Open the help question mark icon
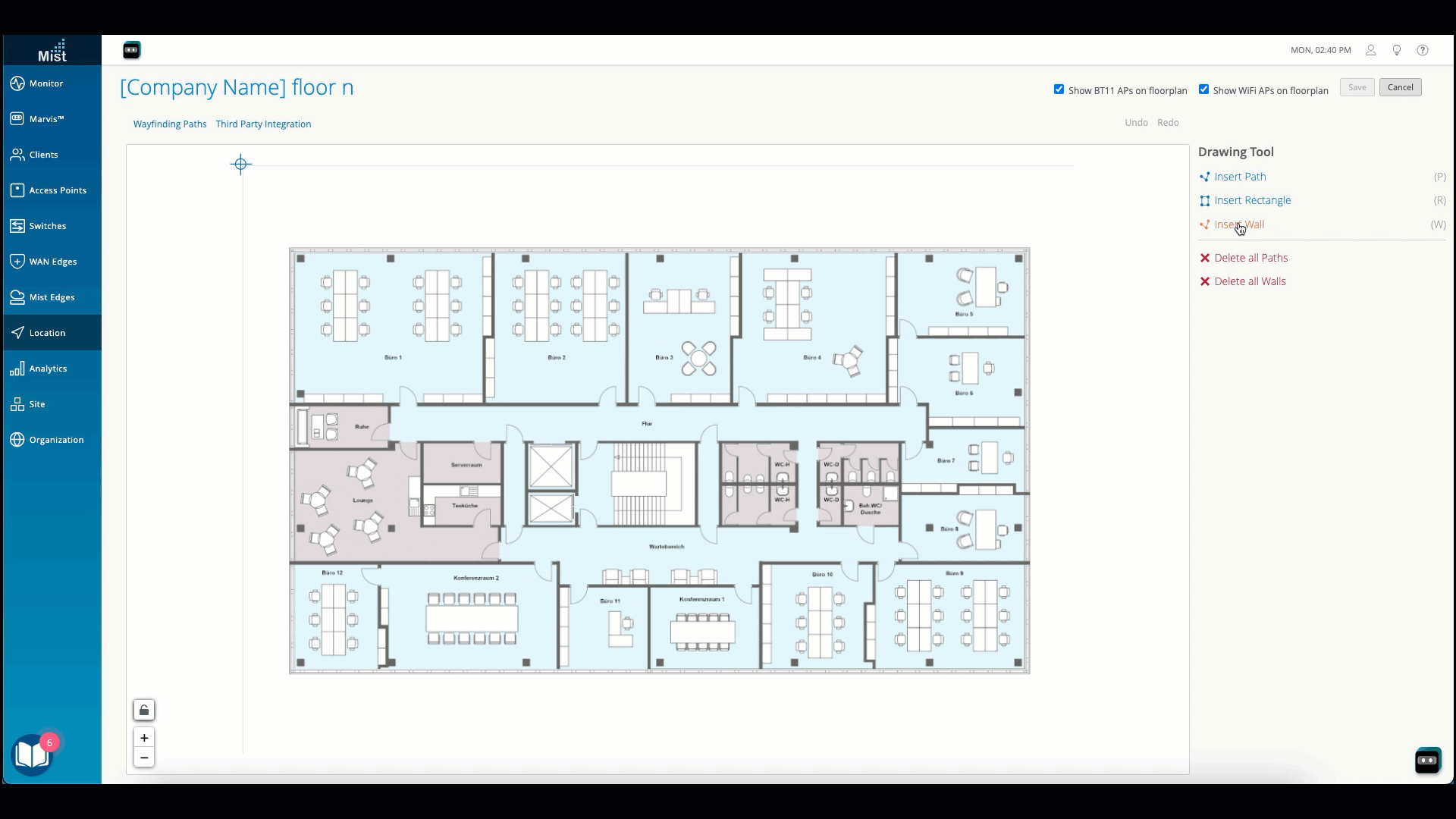Viewport: 1456px width, 819px height. (1423, 50)
